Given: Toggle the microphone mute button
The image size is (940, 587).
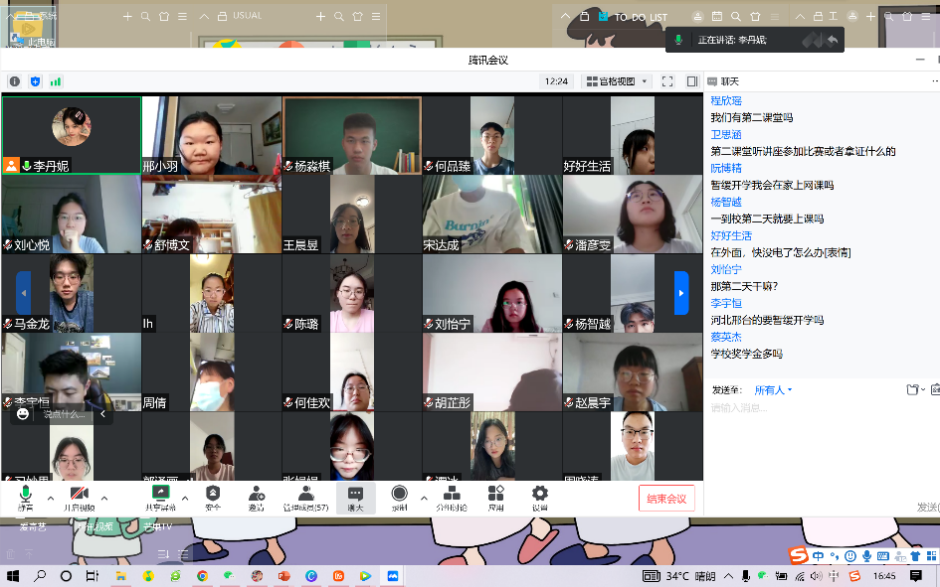Looking at the screenshot, I should [25, 497].
